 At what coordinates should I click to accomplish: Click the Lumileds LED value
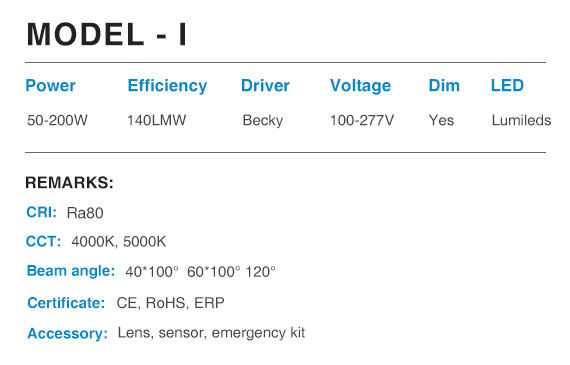click(x=521, y=120)
